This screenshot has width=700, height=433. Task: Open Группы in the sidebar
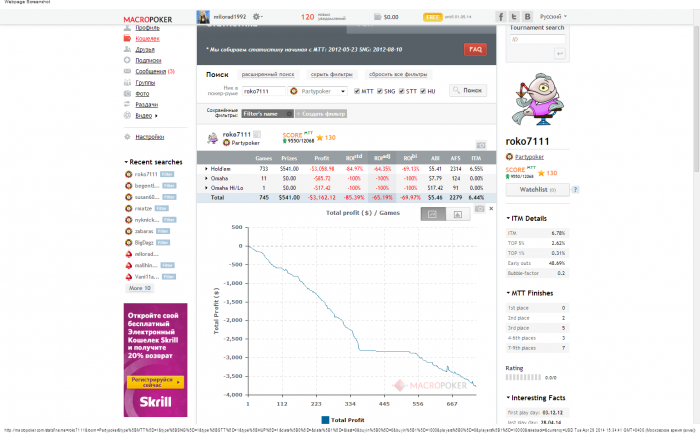coord(145,83)
